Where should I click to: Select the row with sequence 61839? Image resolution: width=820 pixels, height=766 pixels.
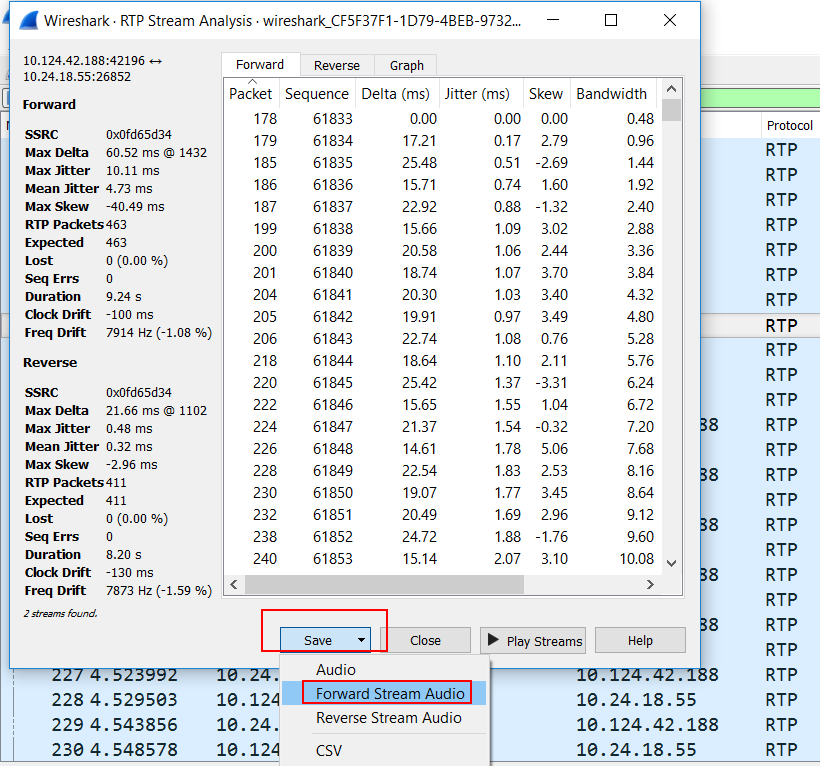(442, 250)
